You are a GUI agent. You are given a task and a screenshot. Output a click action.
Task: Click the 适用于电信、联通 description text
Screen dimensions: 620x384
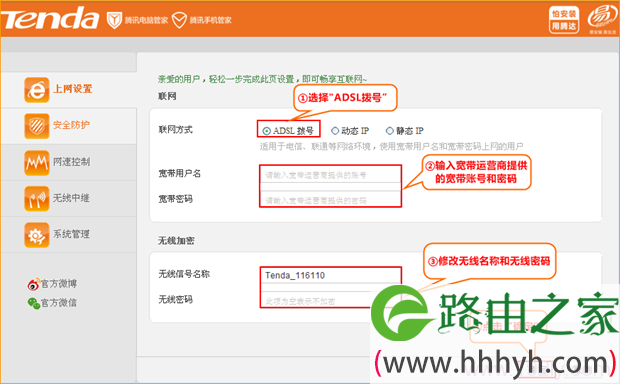point(391,147)
